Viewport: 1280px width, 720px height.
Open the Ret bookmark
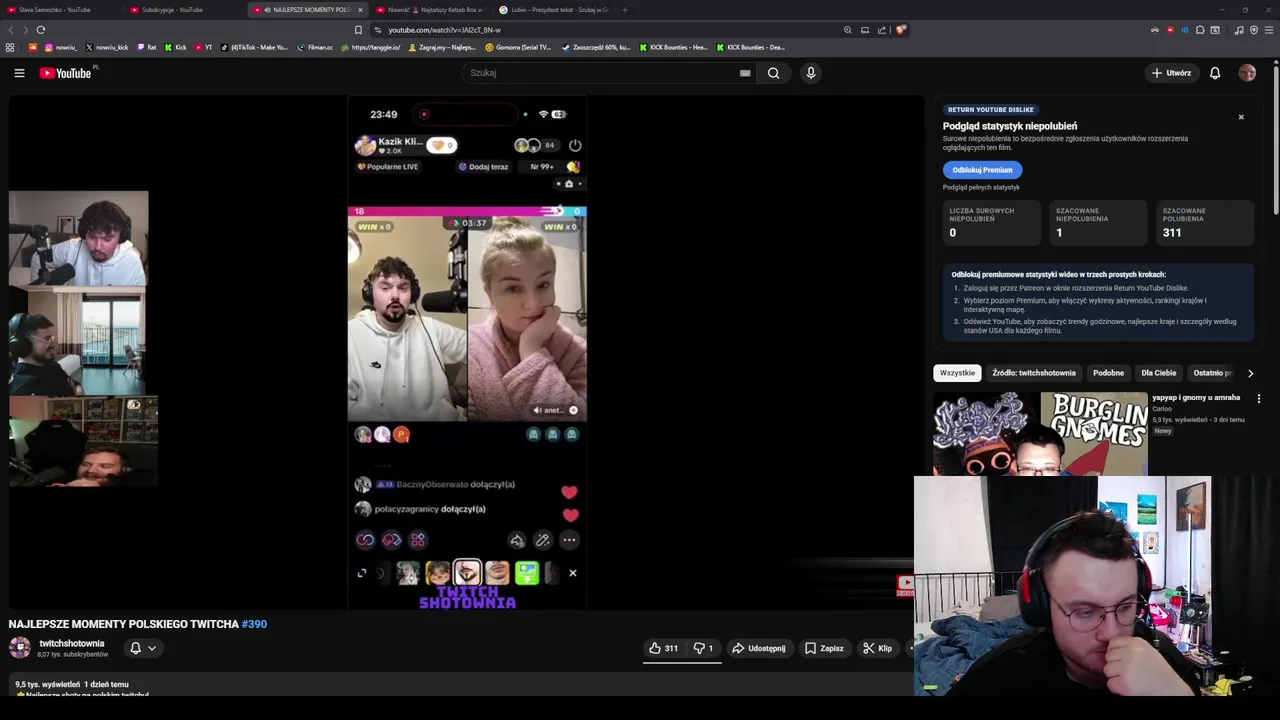(147, 47)
